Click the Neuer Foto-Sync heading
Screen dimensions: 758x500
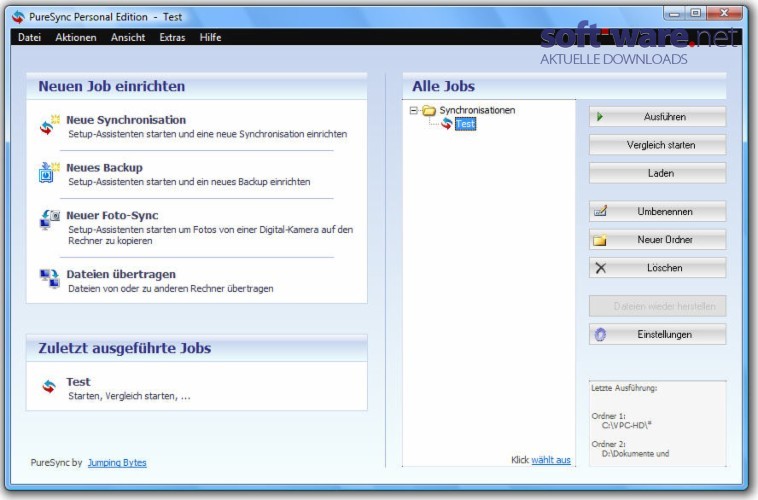point(112,215)
